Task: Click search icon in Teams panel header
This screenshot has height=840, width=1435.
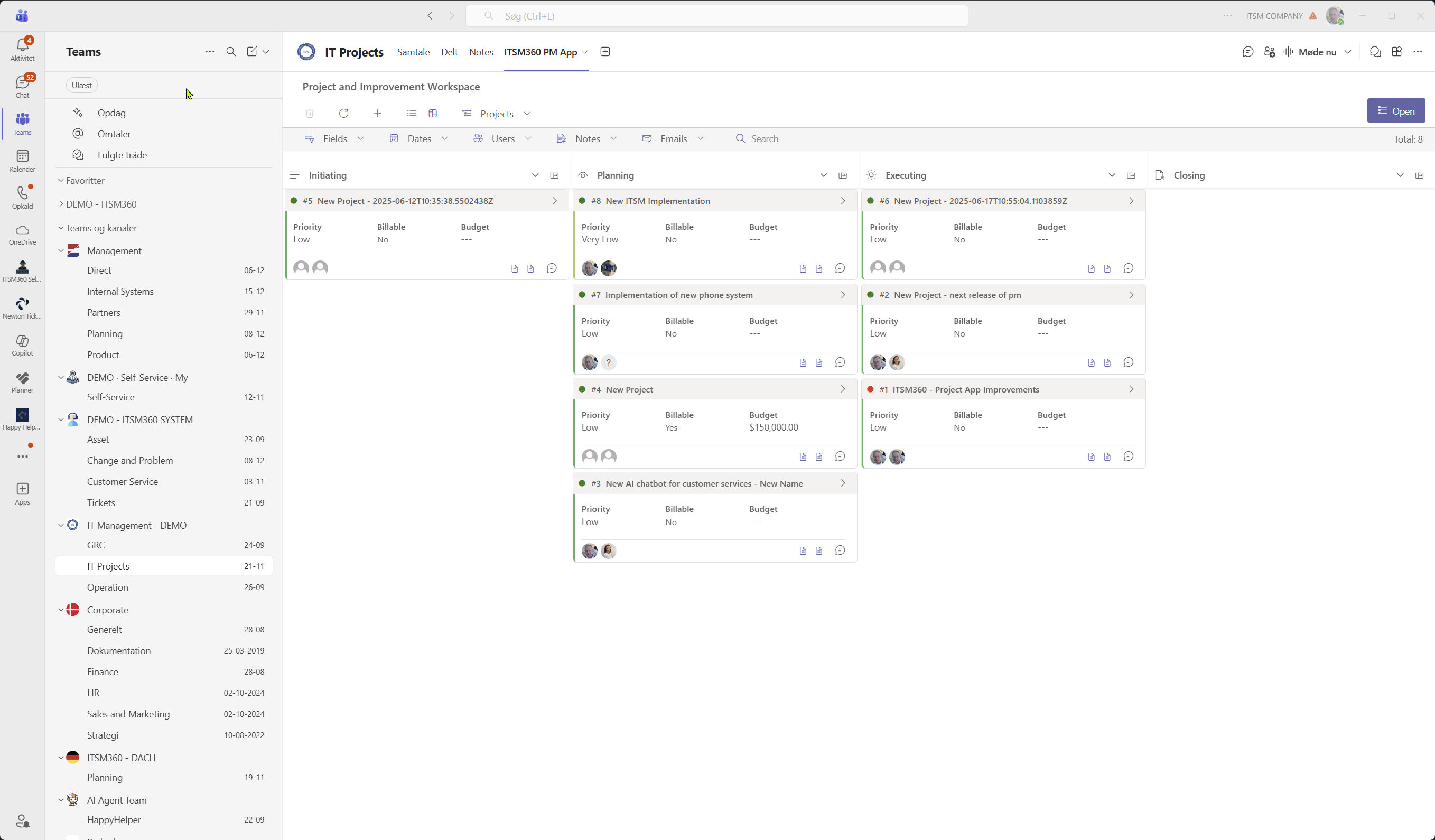Action: [x=230, y=52]
